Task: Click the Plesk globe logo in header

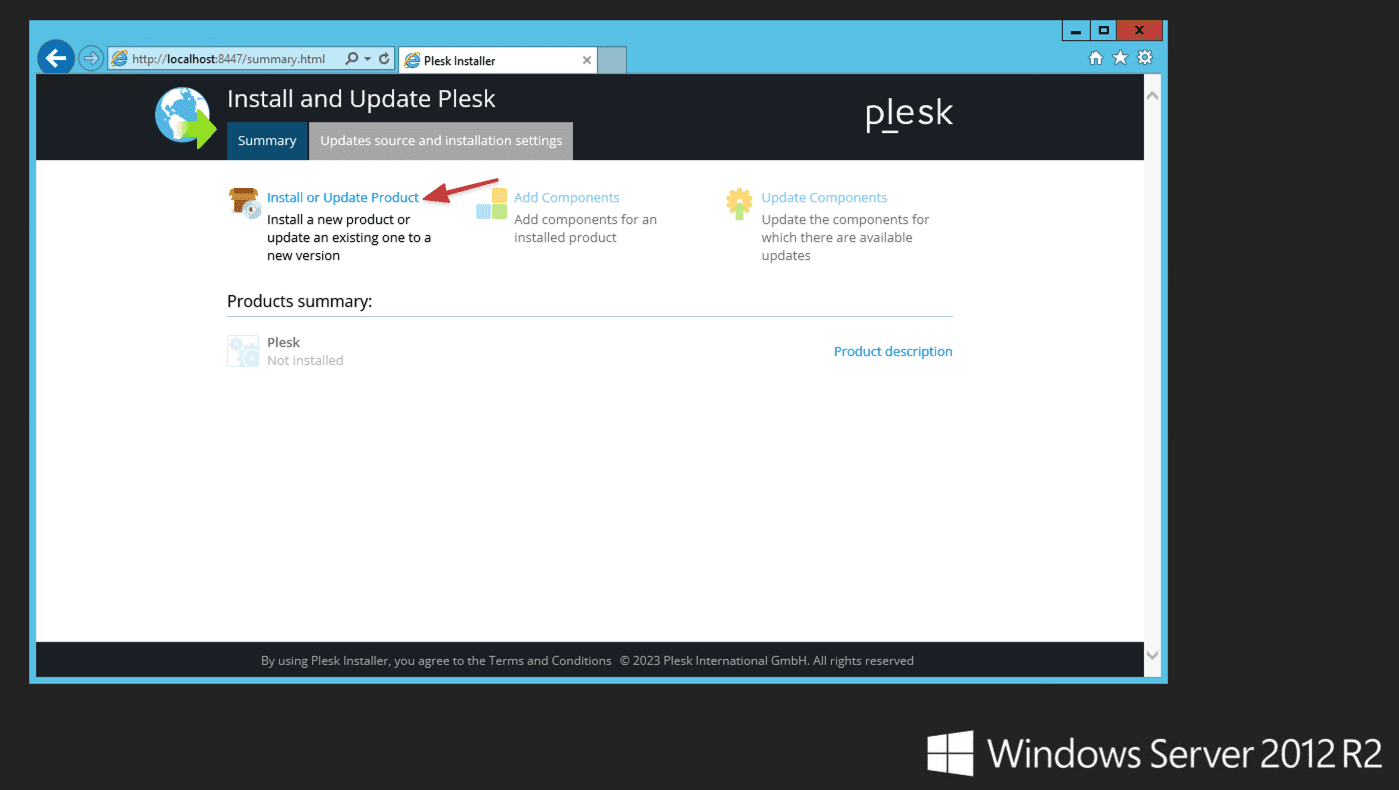Action: pyautogui.click(x=185, y=117)
